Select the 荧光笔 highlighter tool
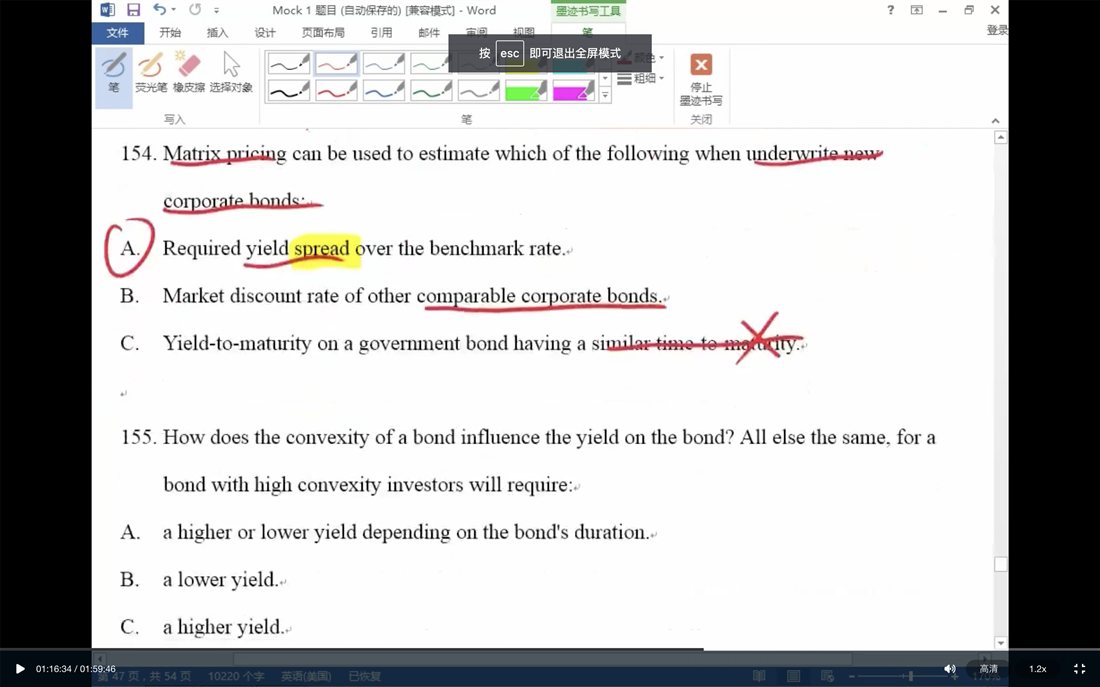1100x687 pixels. coord(151,72)
